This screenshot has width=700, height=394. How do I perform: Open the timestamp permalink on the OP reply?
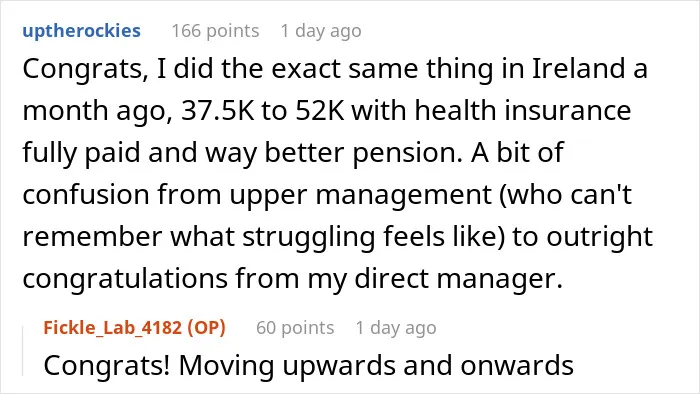(x=396, y=328)
